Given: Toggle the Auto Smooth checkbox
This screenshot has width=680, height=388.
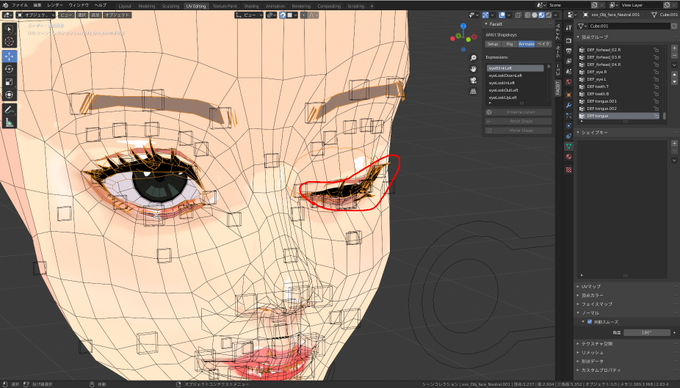Looking at the screenshot, I should point(589,322).
